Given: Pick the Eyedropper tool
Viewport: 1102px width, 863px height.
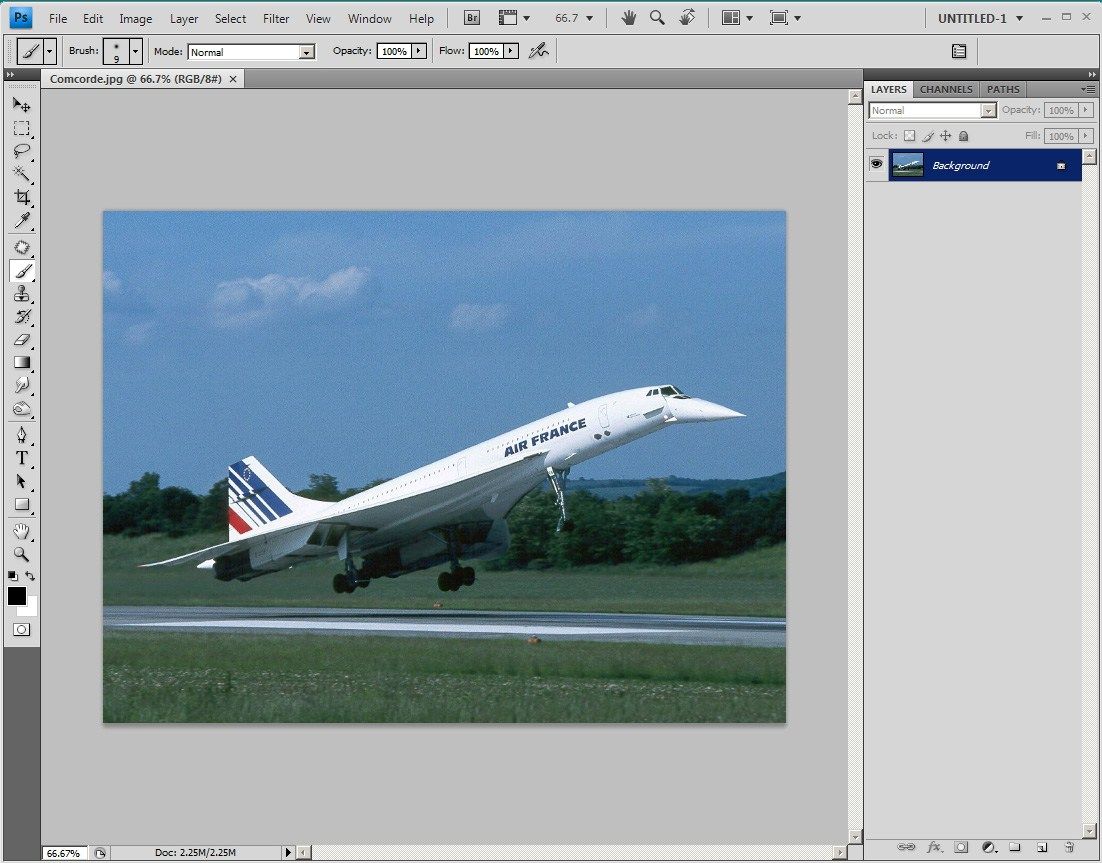Looking at the screenshot, I should coord(22,221).
